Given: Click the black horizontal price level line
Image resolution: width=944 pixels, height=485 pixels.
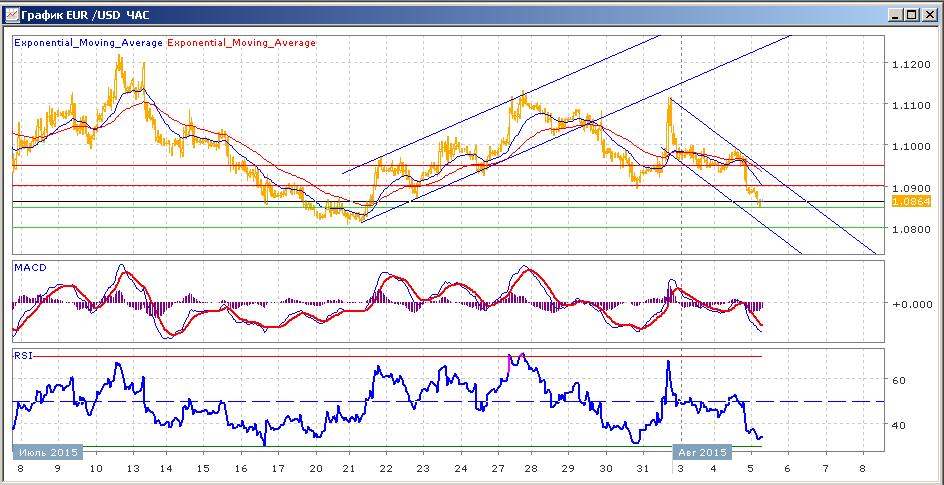Looking at the screenshot, I should pos(449,202).
